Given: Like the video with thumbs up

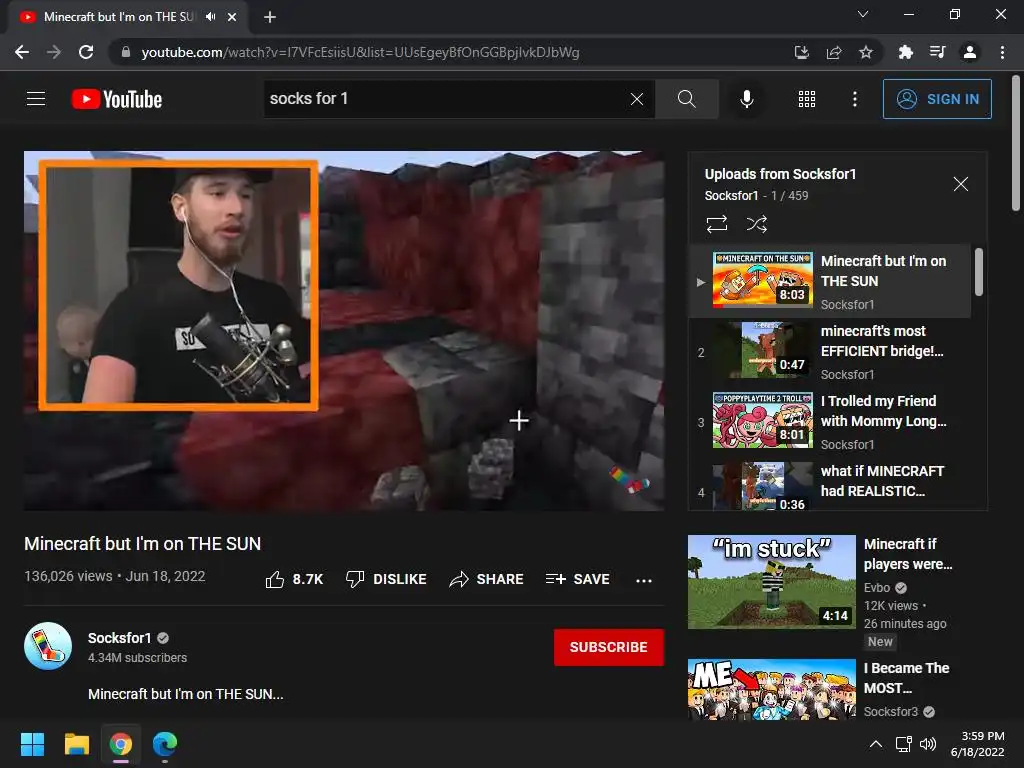Looking at the screenshot, I should click(294, 579).
